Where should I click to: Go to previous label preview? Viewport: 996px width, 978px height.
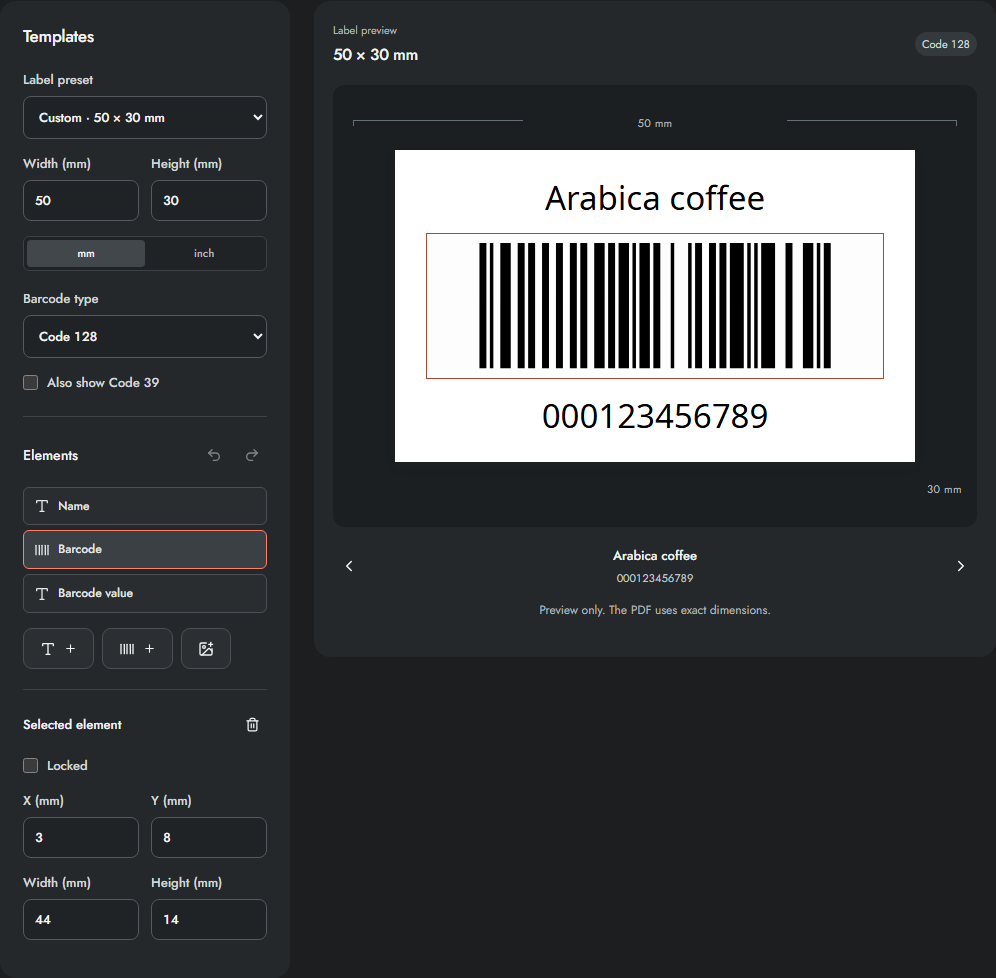[349, 566]
